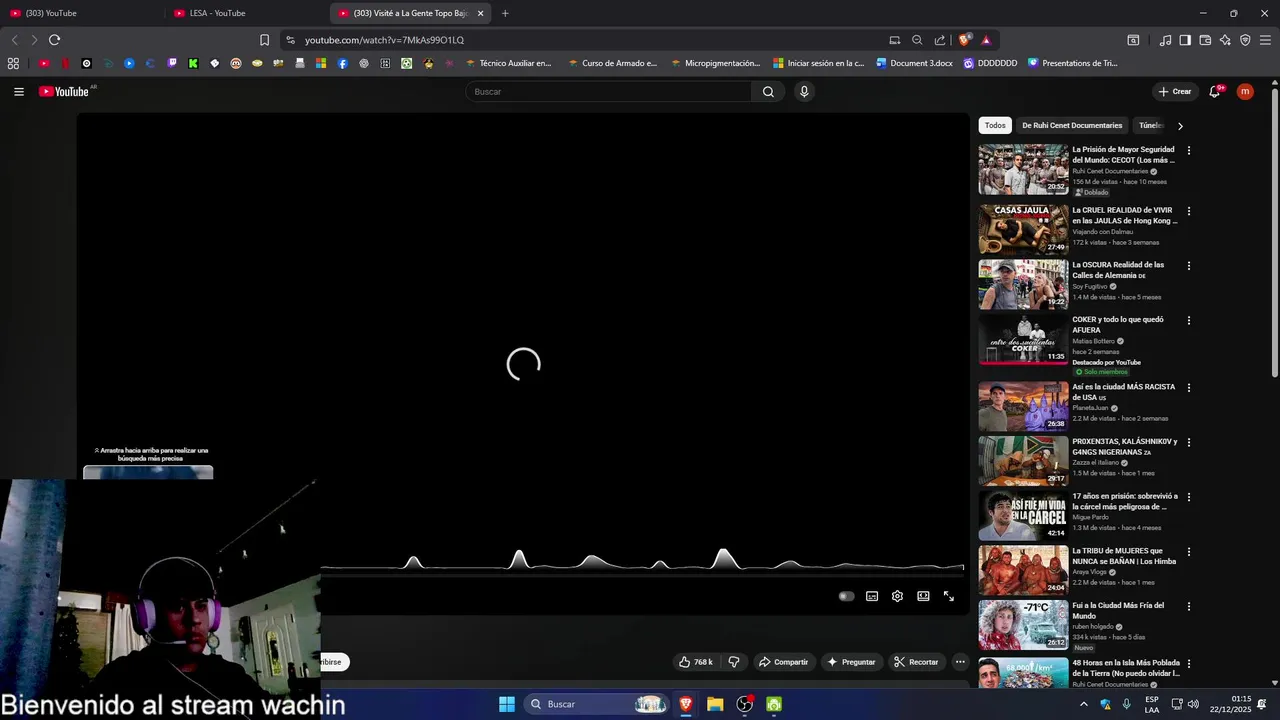The image size is (1280, 720).
Task: Open options for the TRIBU de MUJERES video
Action: [x=1189, y=551]
